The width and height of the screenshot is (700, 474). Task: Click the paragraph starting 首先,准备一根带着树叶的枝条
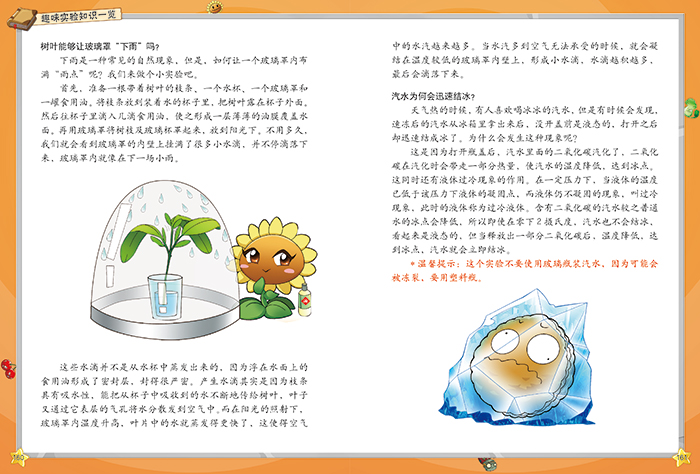(174, 123)
